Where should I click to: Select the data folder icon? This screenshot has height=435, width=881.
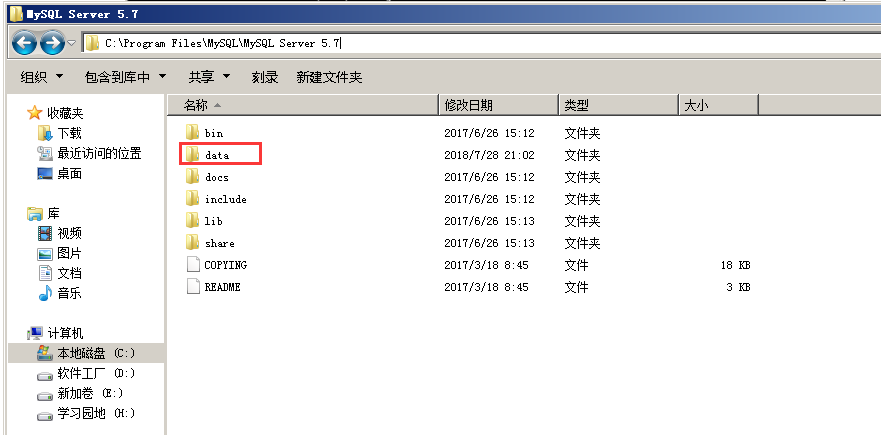[193, 154]
